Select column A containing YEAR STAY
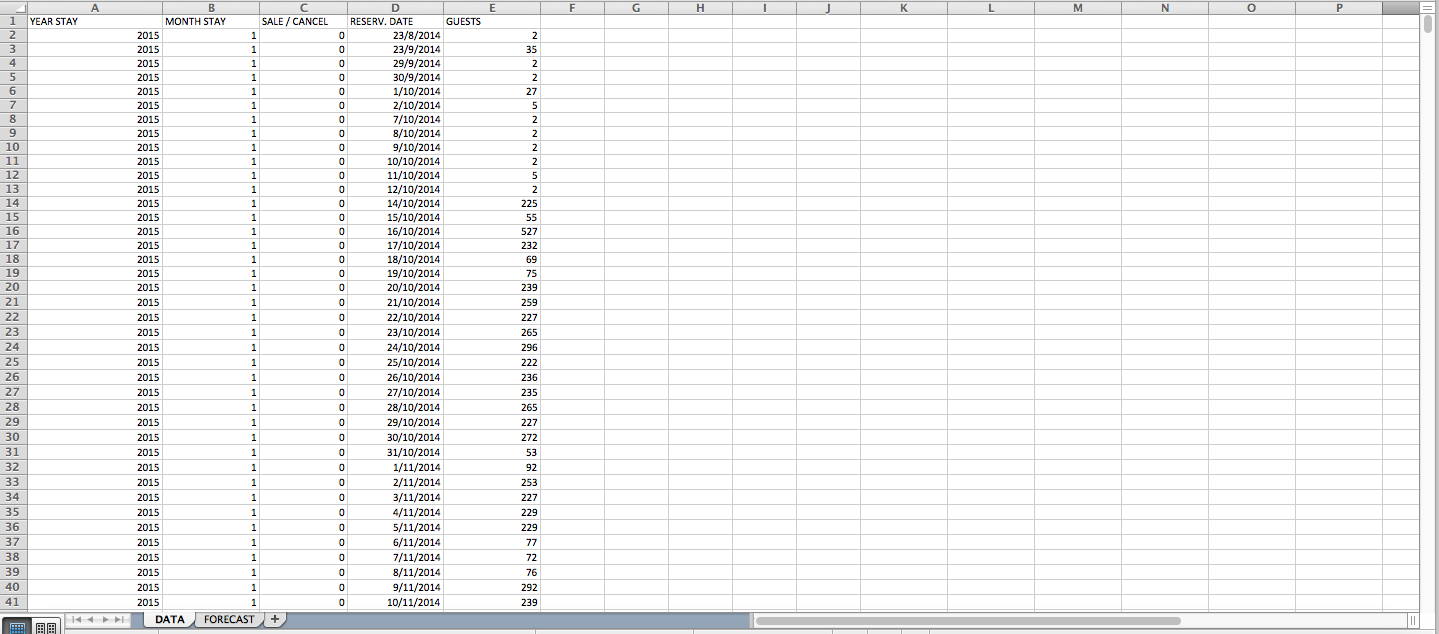 (95, 7)
